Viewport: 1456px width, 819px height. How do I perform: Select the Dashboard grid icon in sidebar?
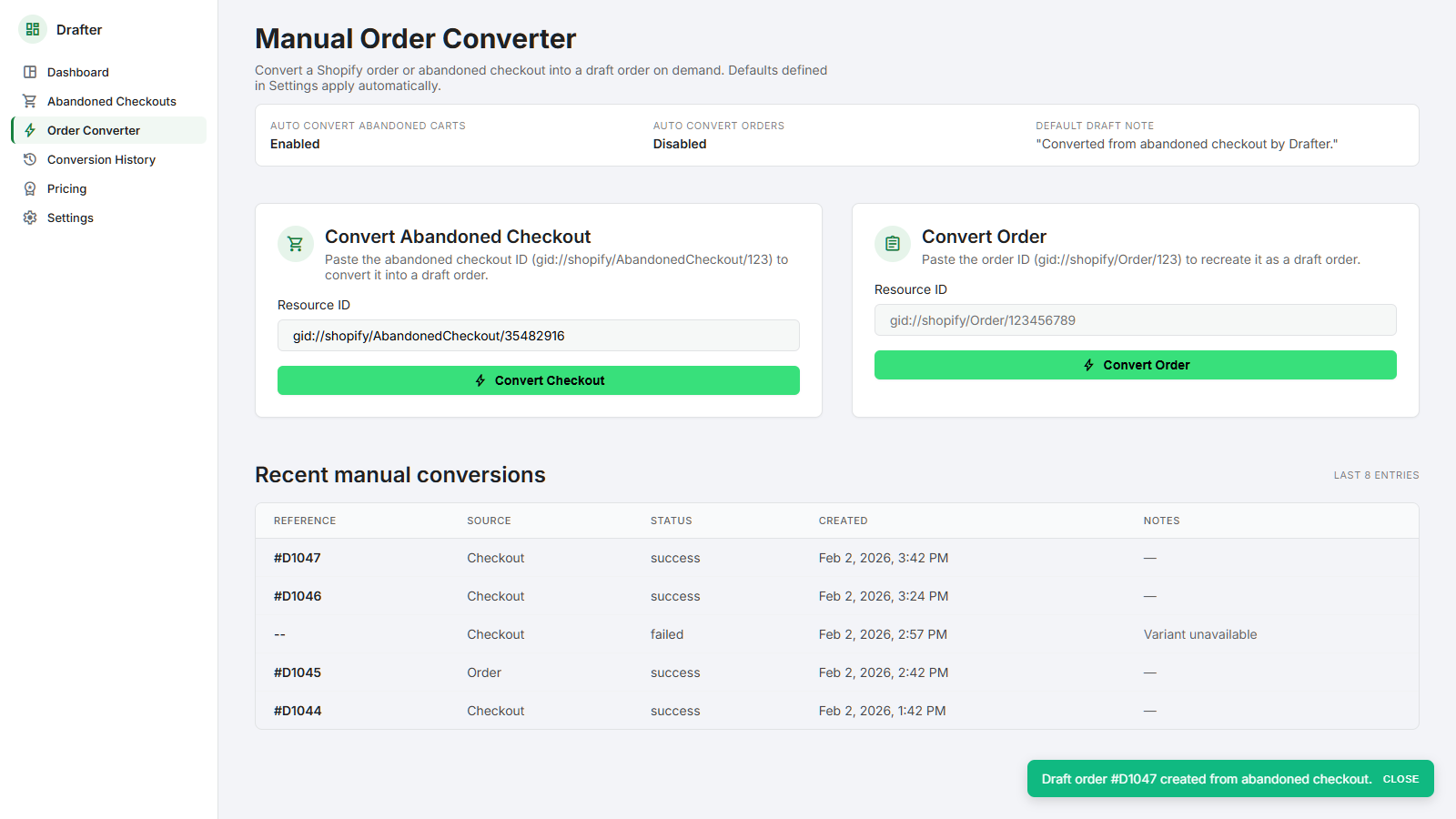(x=30, y=72)
